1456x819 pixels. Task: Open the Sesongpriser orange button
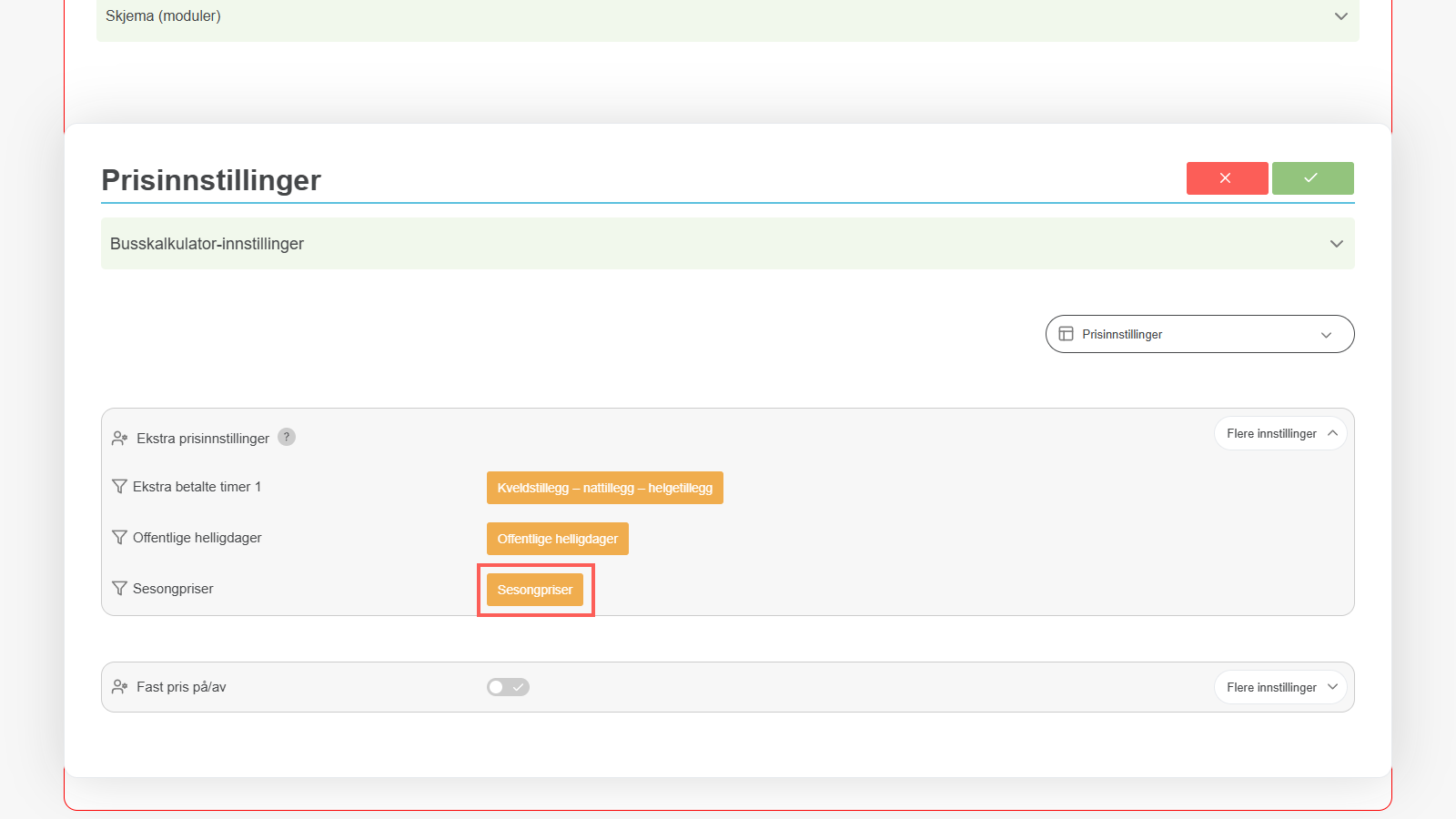[x=535, y=590]
